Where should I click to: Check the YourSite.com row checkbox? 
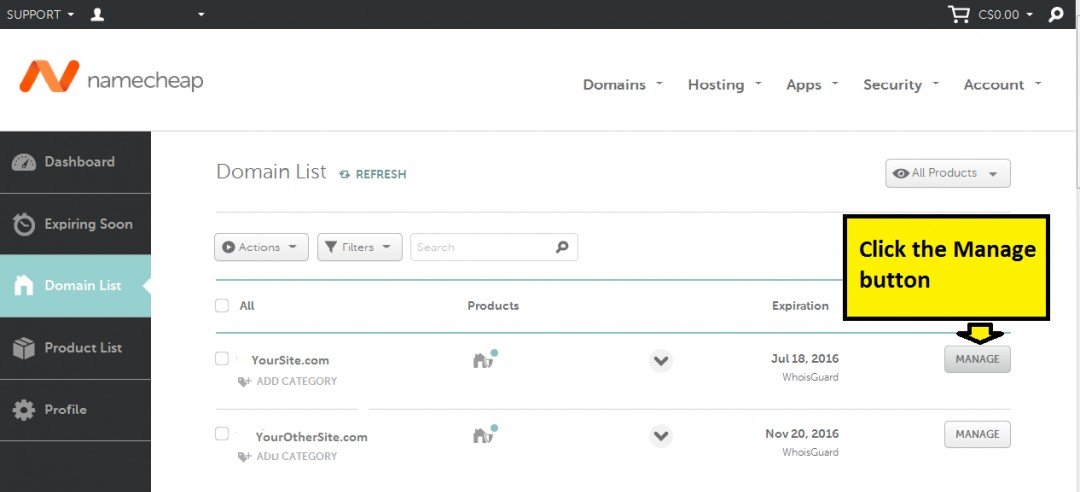point(222,359)
